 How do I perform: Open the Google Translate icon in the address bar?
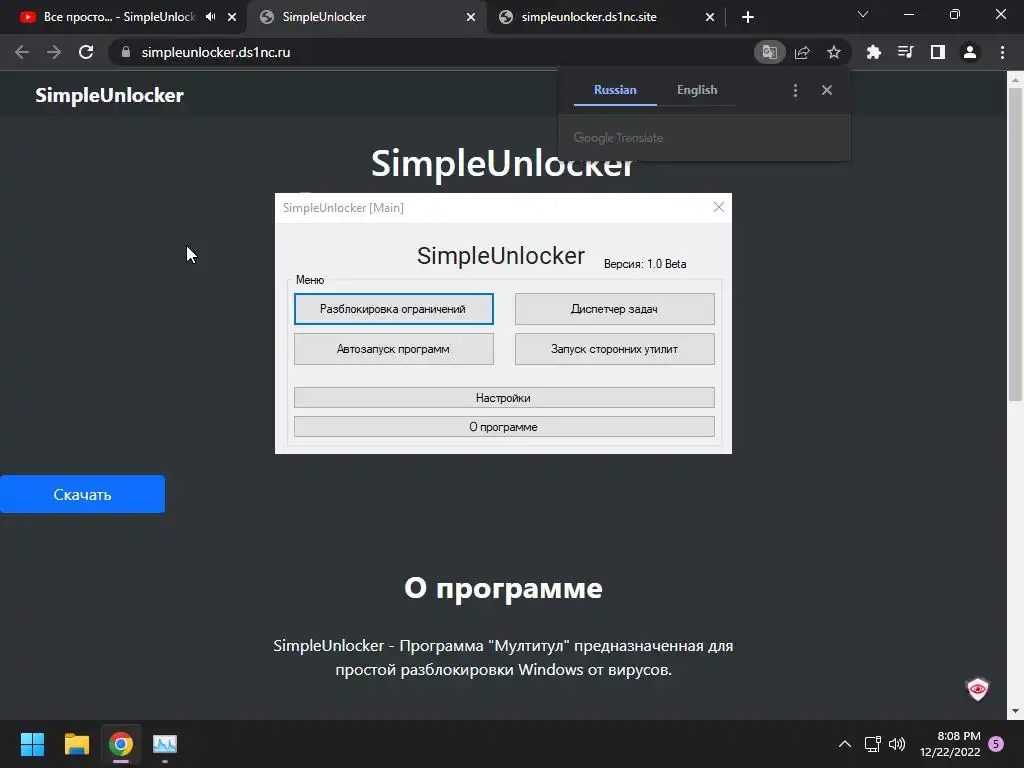tap(769, 52)
